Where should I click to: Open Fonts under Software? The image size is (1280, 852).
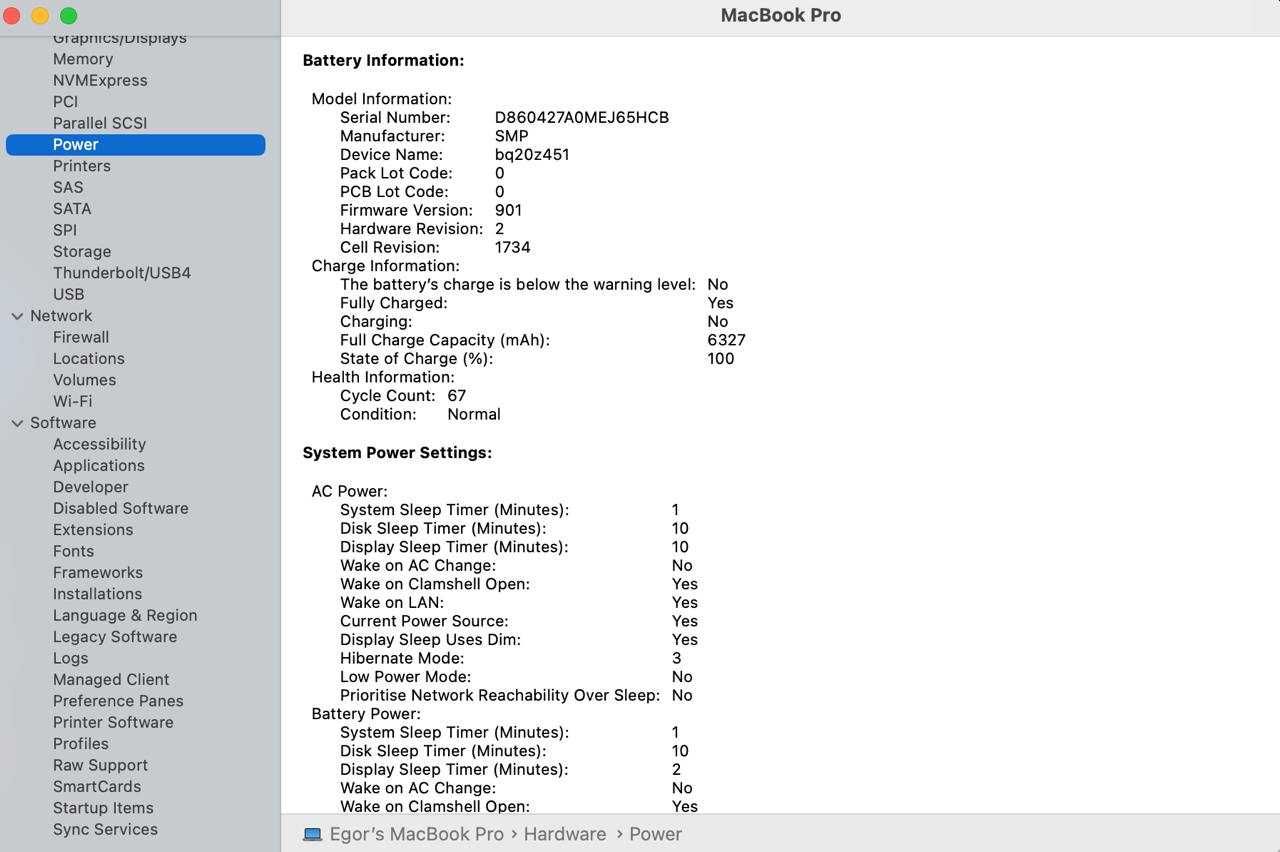[73, 551]
